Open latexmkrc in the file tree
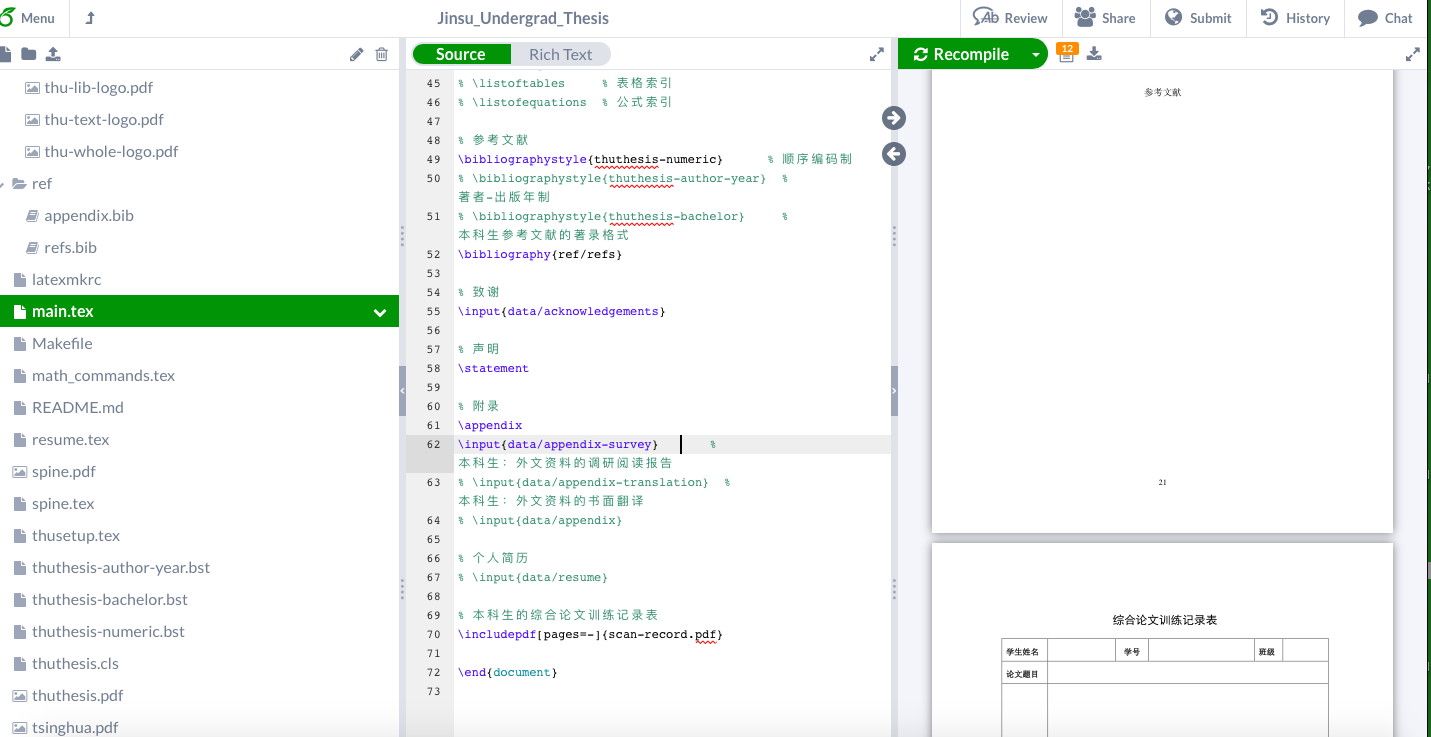Image resolution: width=1431 pixels, height=737 pixels. pyautogui.click(x=66, y=280)
